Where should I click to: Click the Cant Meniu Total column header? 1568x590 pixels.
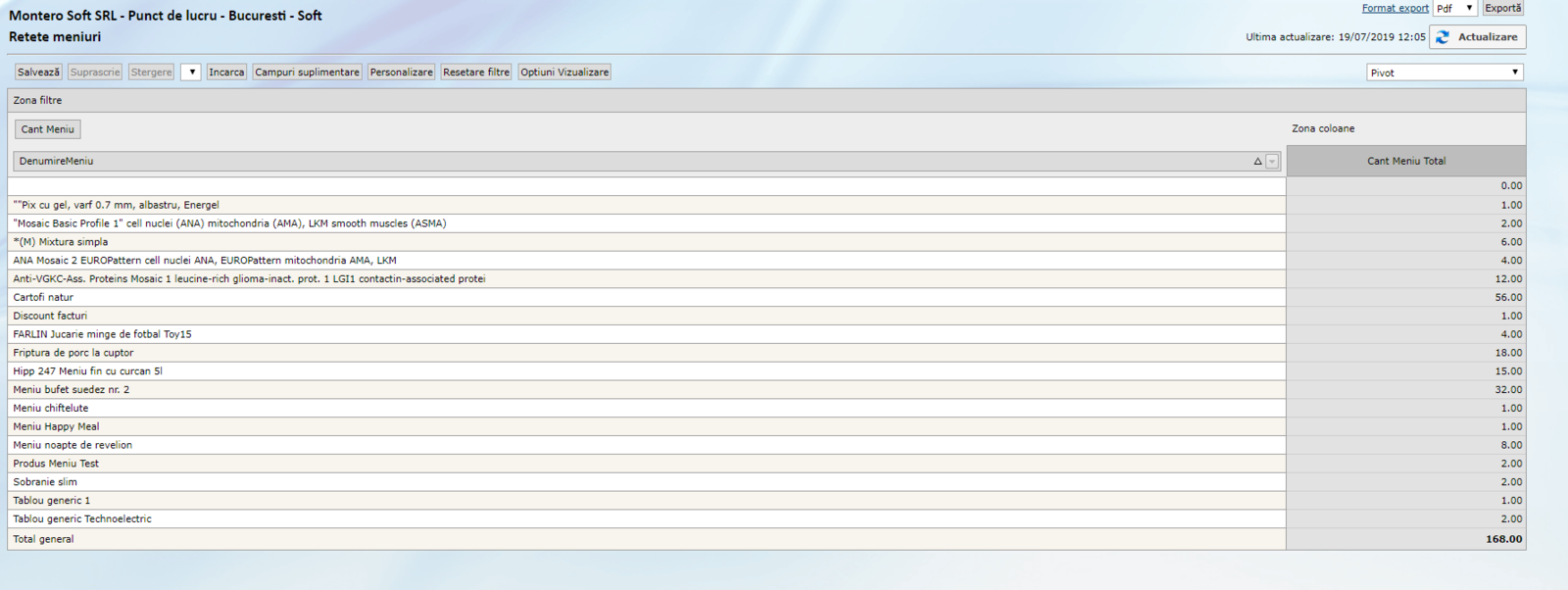coord(1405,162)
